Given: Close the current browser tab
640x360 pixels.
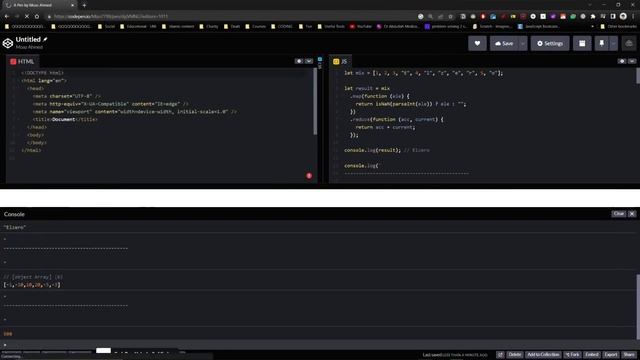Looking at the screenshot, I should tap(72, 5).
